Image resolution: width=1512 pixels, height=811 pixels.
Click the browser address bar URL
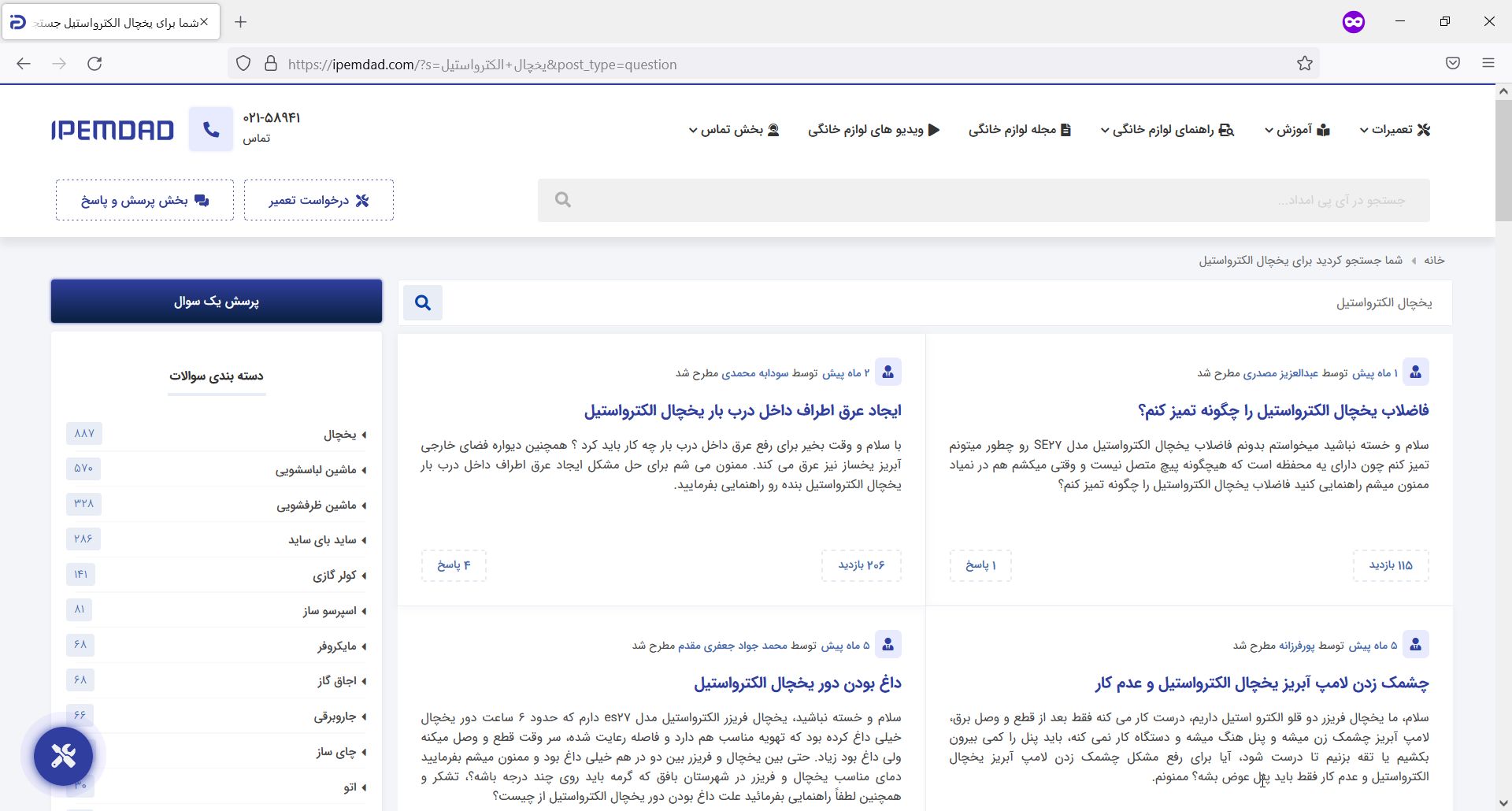pos(482,65)
